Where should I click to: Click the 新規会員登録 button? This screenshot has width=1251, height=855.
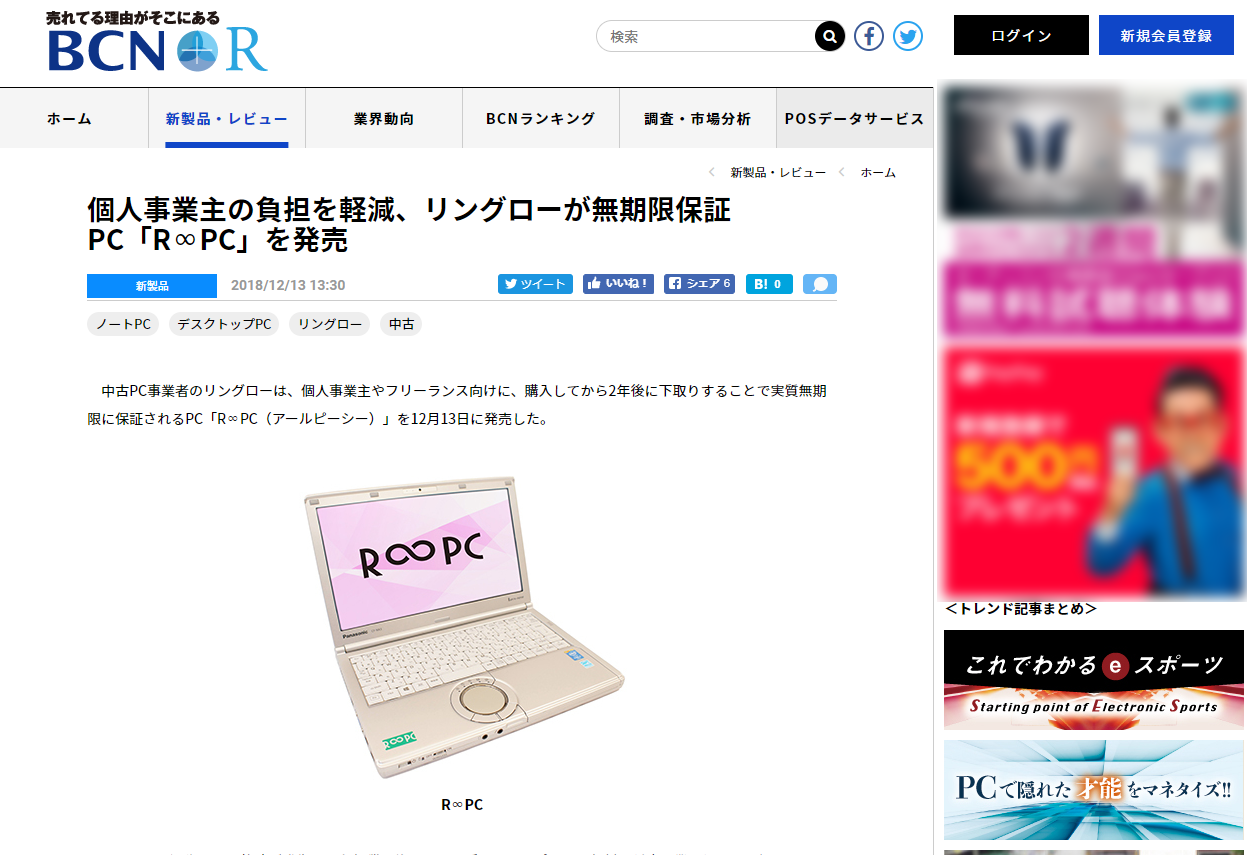(x=1166, y=35)
